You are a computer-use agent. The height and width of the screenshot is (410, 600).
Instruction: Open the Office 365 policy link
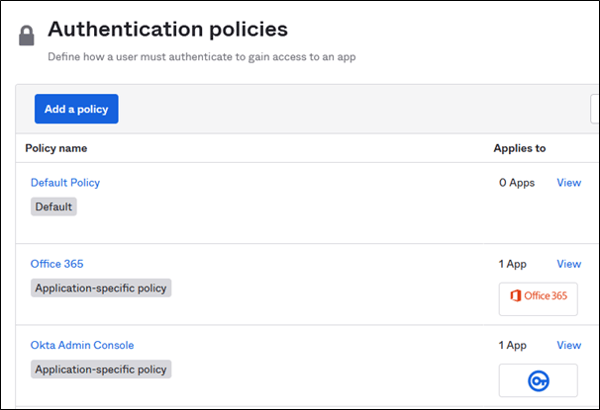pos(57,264)
